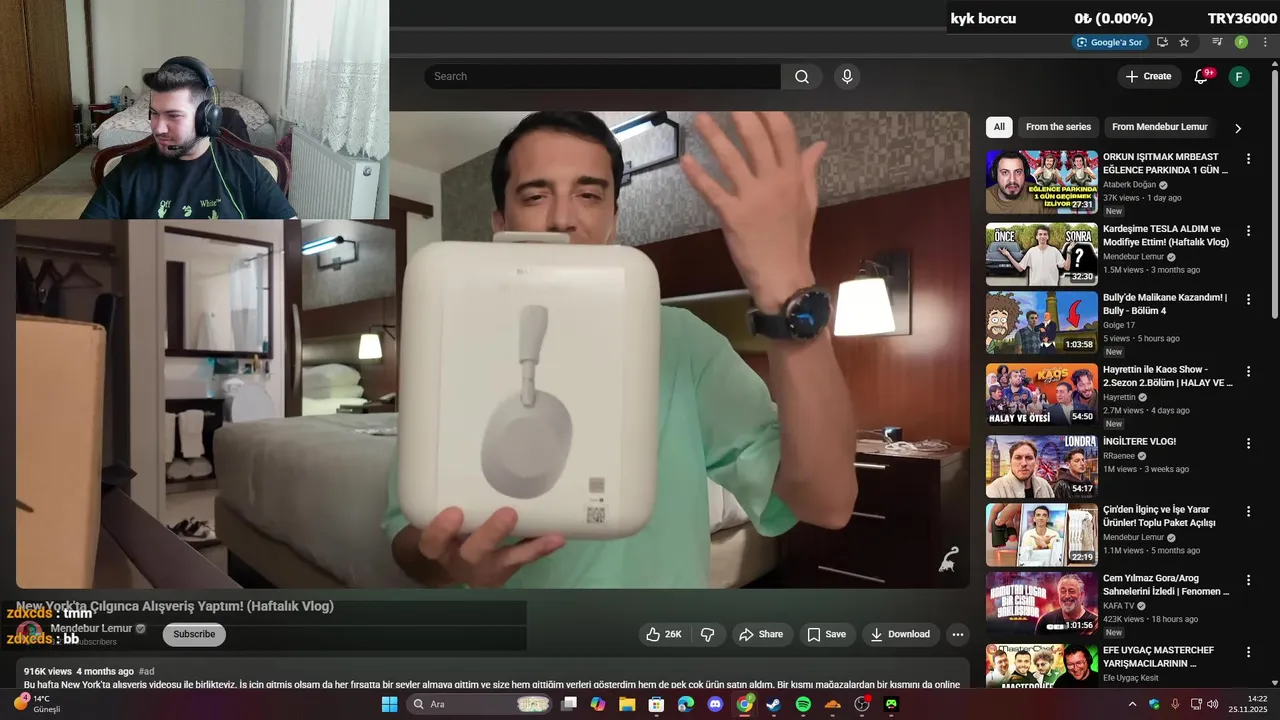Screen dimensions: 1280x720
Task: Open clock and date 25.11.2025
Action: (1248, 704)
